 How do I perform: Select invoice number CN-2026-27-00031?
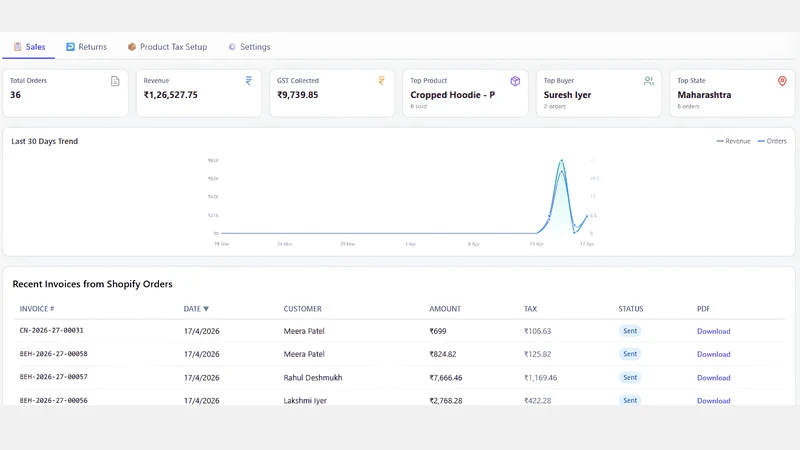point(52,331)
